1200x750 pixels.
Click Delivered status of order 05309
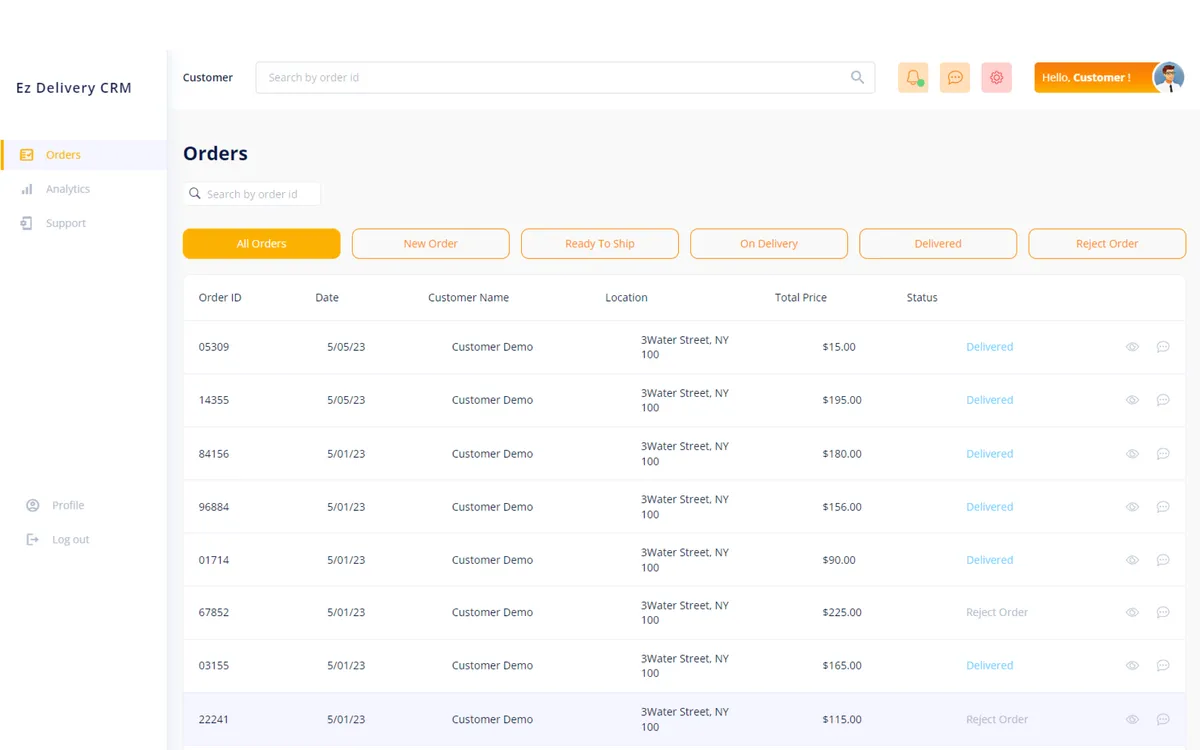990,347
